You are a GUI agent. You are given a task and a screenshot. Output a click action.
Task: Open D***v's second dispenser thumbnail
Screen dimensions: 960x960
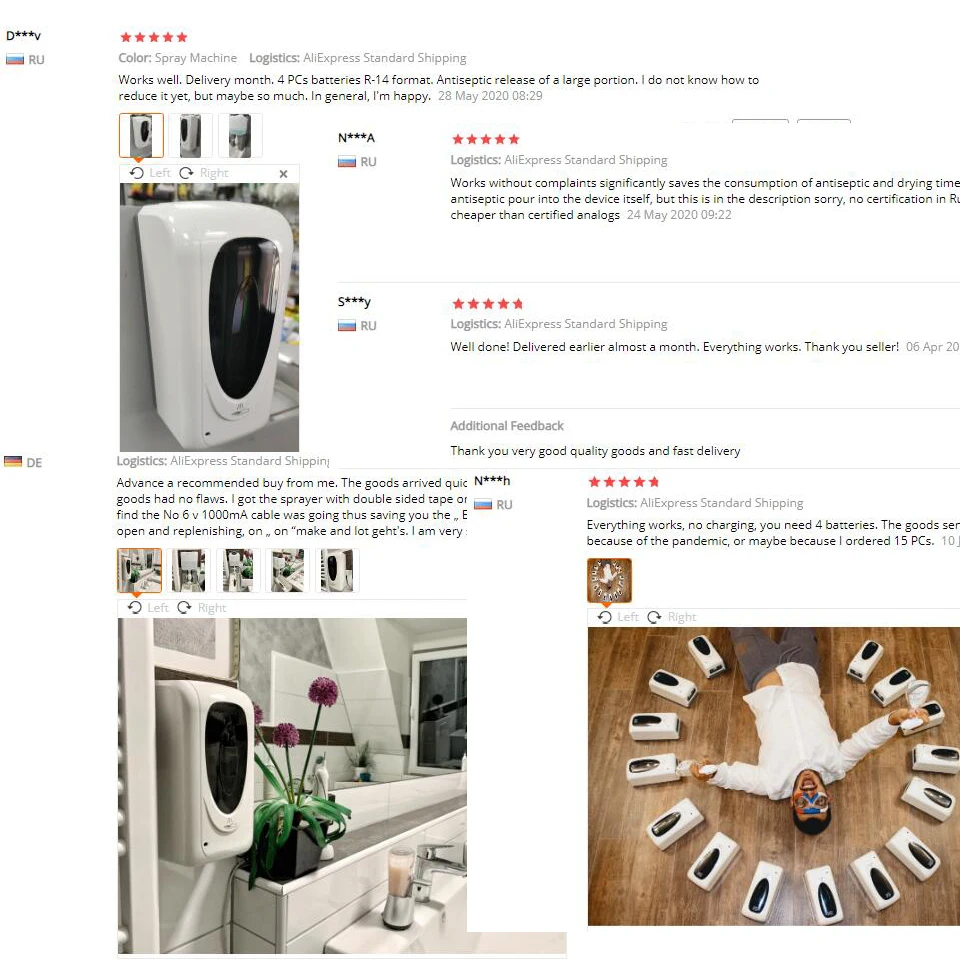coord(190,135)
